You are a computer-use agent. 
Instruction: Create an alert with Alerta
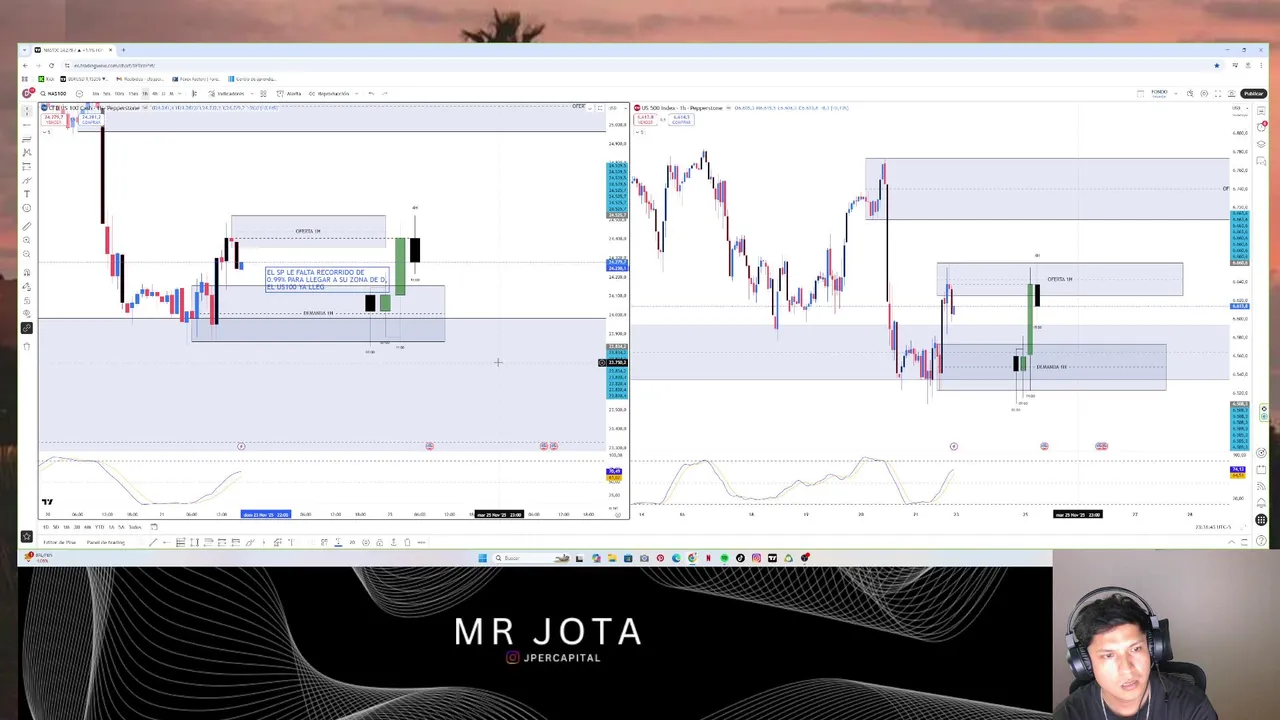tap(287, 94)
